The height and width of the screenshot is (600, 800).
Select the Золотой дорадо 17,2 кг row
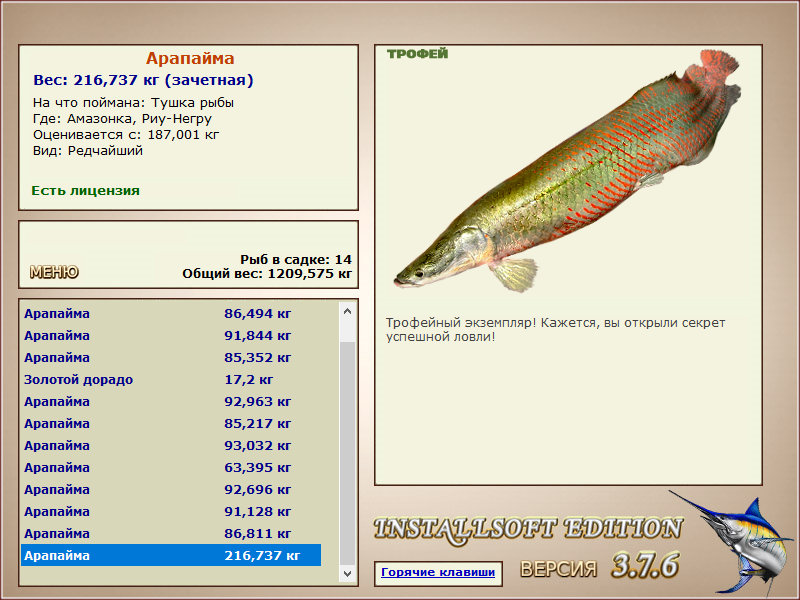coord(171,380)
